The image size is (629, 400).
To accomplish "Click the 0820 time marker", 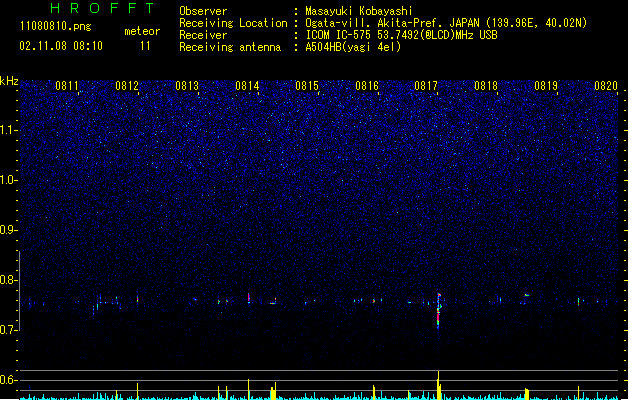I will click(x=606, y=86).
